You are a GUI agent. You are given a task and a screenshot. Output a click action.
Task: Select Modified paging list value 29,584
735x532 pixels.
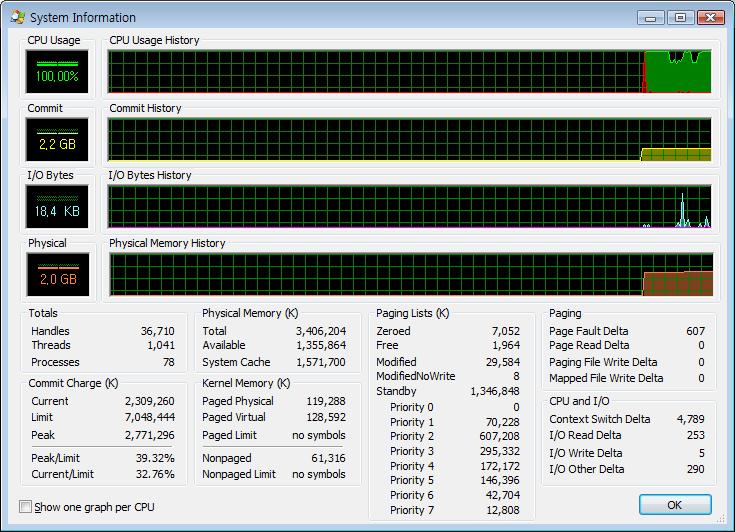pos(503,362)
